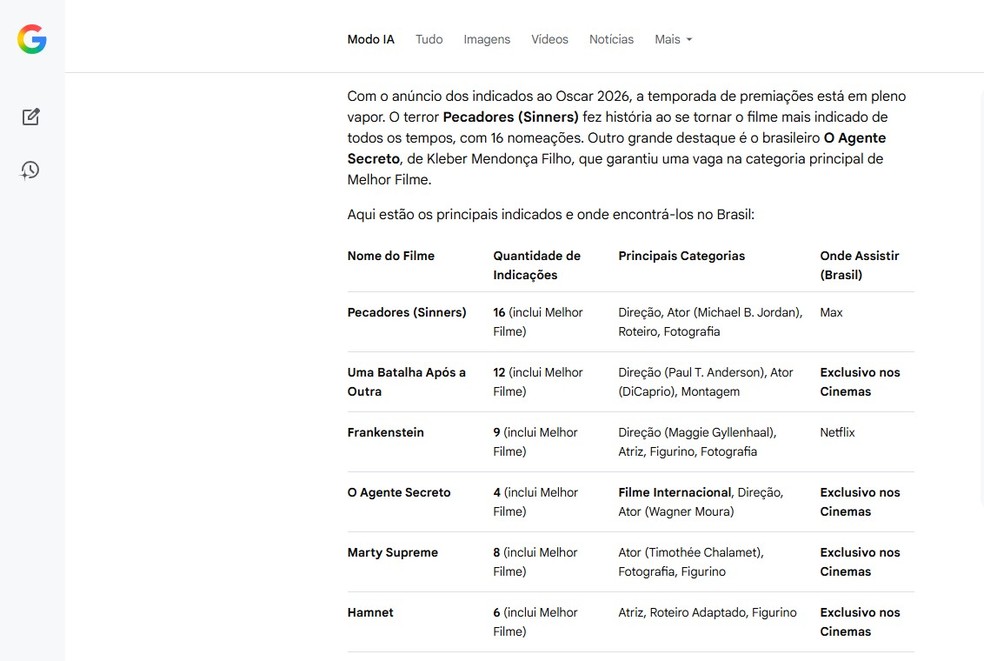Click the Principais Categorias column header

coord(681,256)
